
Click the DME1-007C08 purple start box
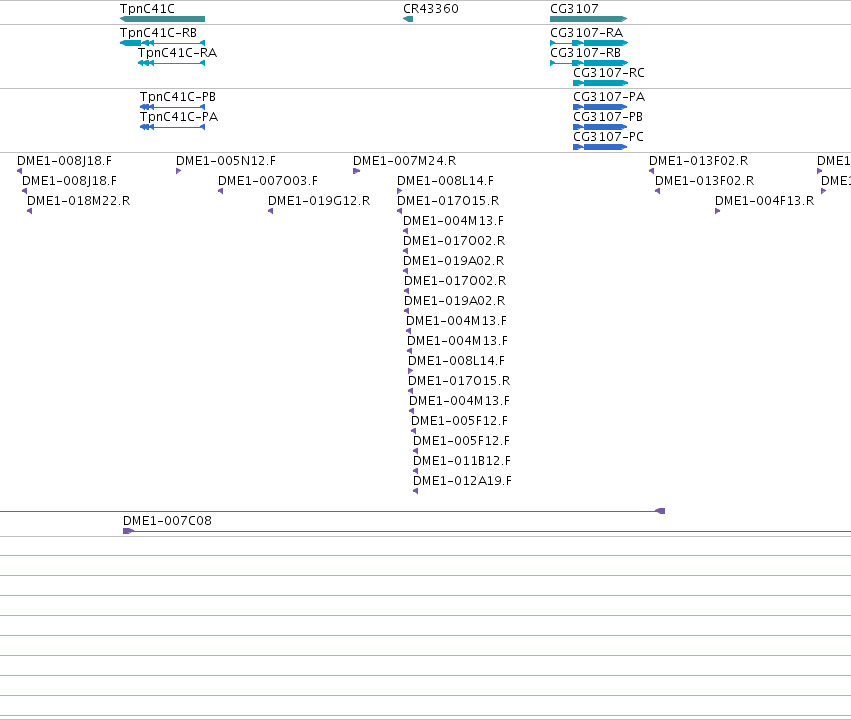[x=128, y=531]
